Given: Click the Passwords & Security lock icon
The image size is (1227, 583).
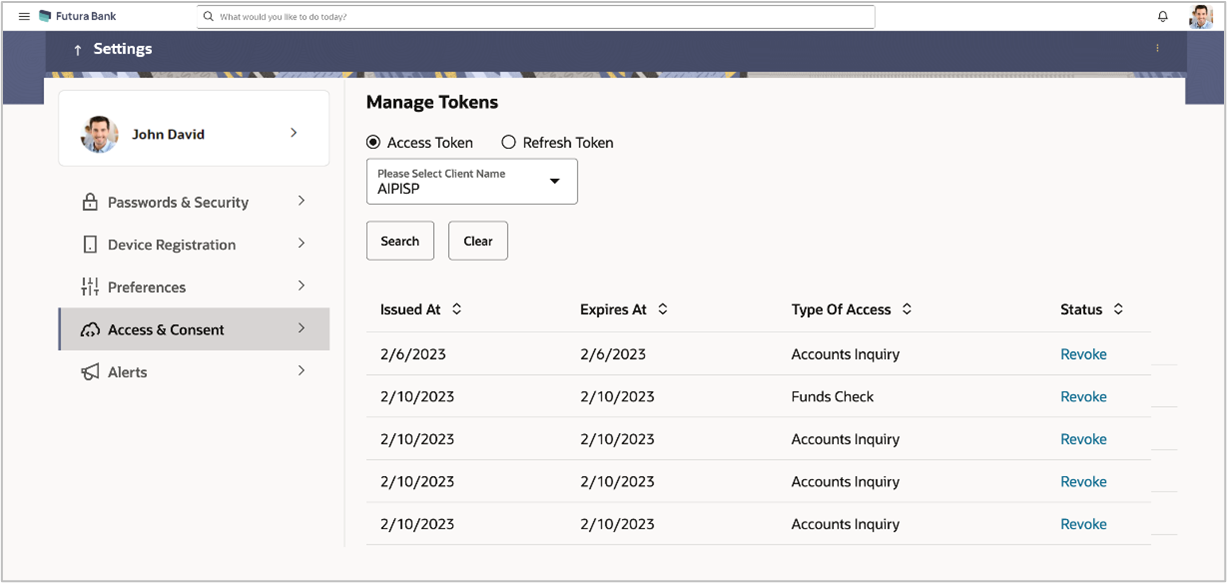Looking at the screenshot, I should (90, 202).
